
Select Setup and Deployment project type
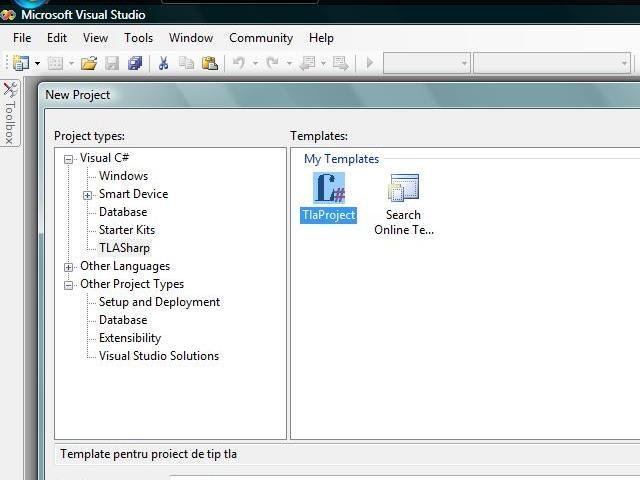click(x=159, y=302)
